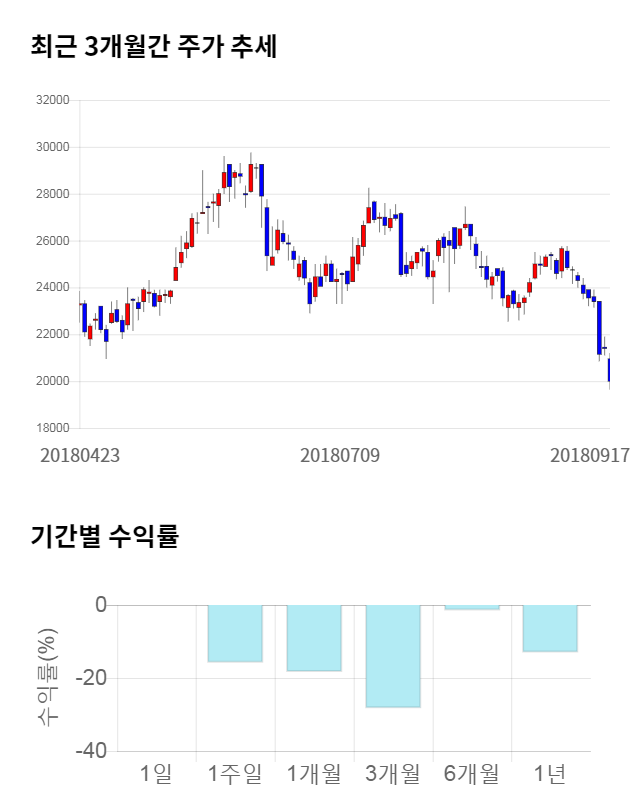Click the 26000 price axis label

click(52, 241)
